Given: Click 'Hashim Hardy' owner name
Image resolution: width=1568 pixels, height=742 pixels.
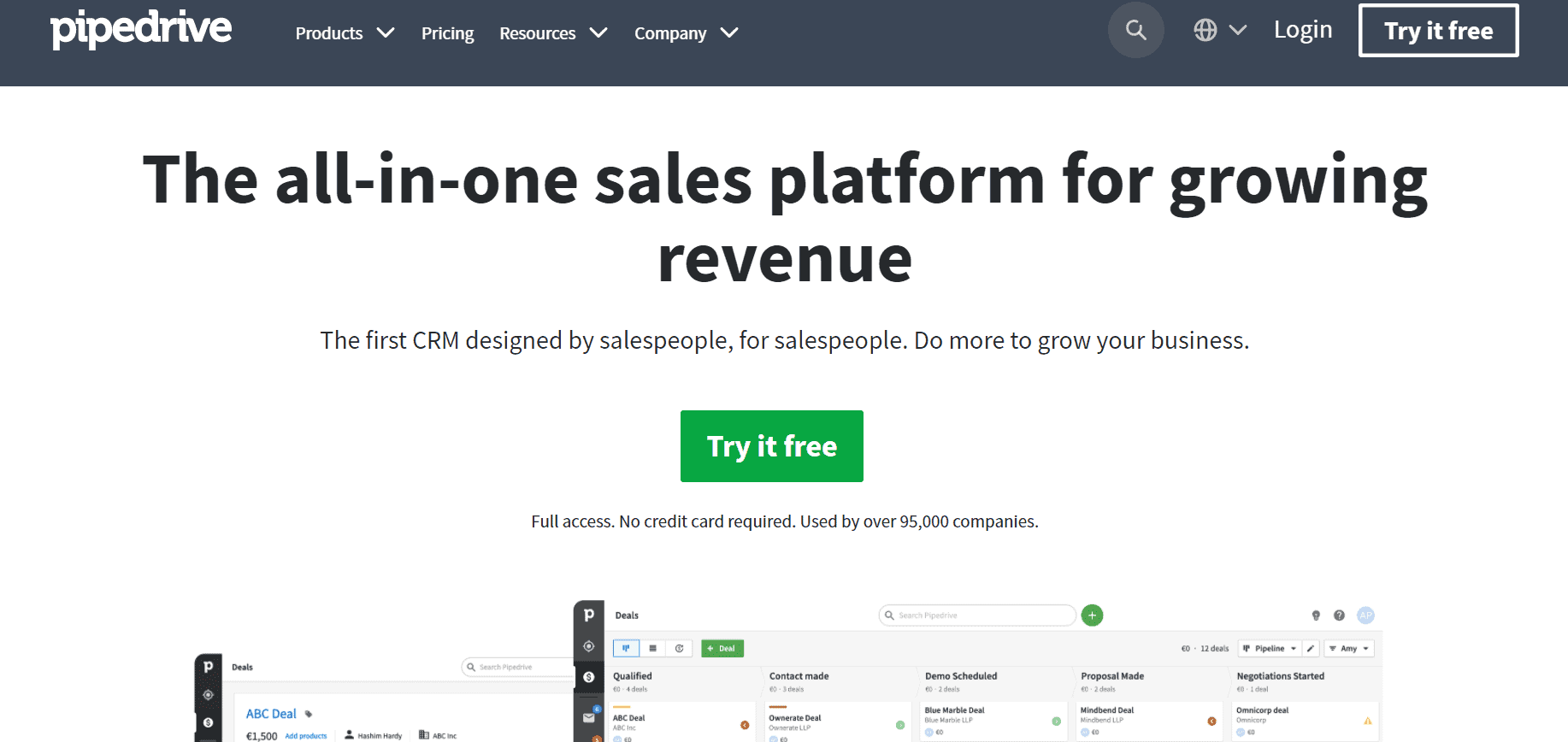Looking at the screenshot, I should [x=380, y=736].
